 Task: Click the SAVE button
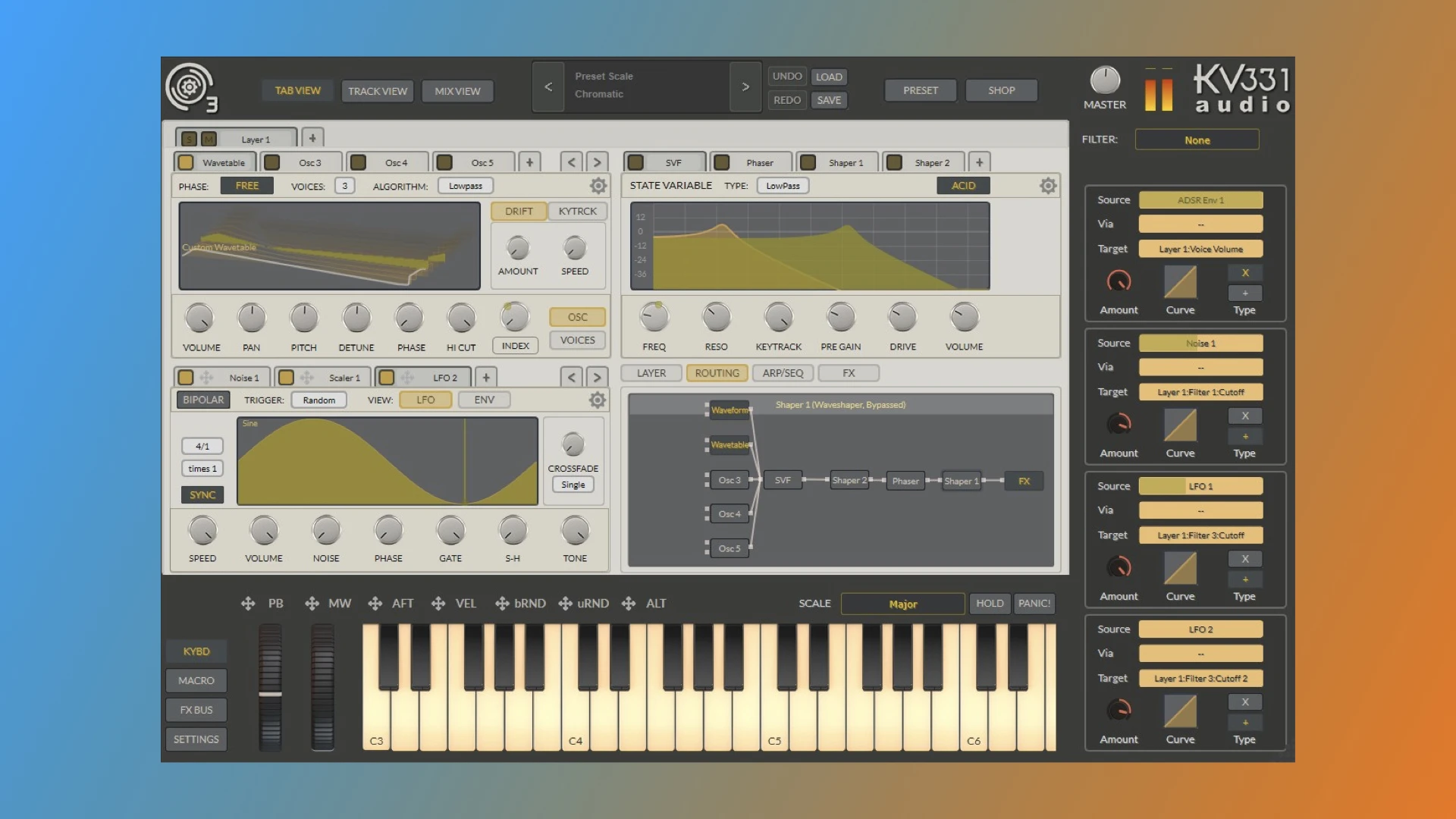(x=829, y=100)
